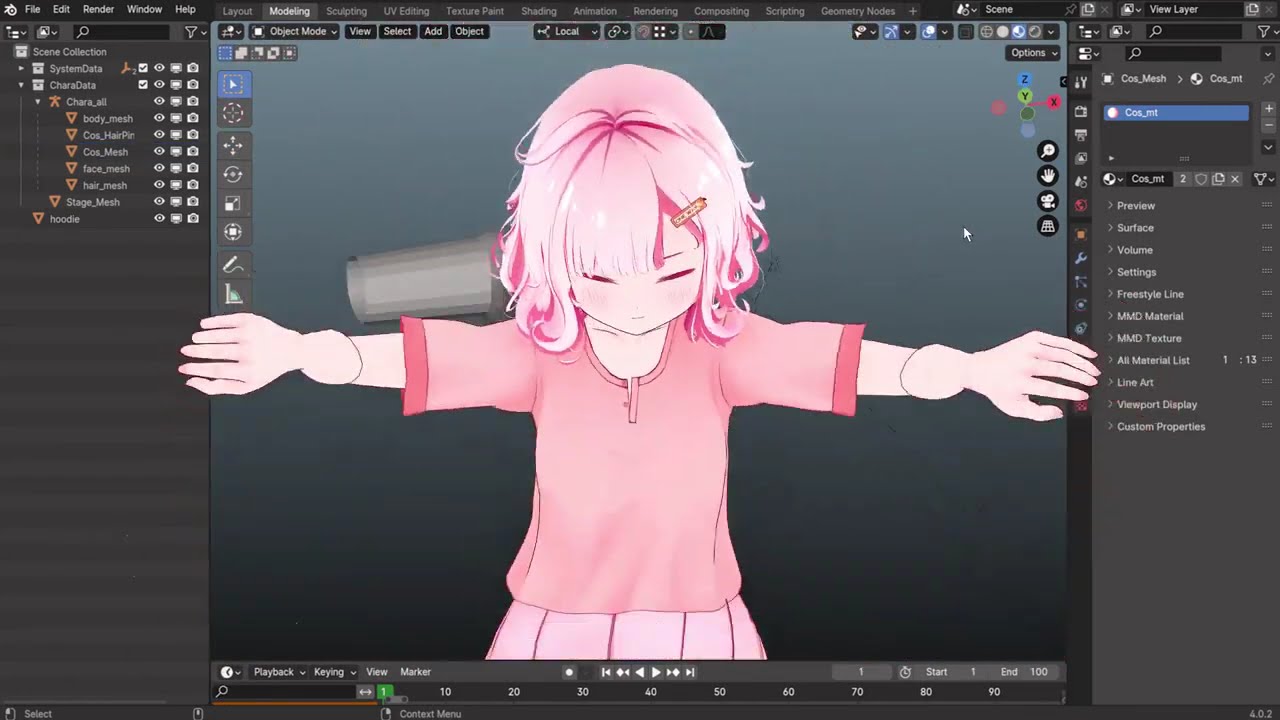This screenshot has height=720, width=1280.
Task: Expand the Surface panel
Action: (x=1135, y=228)
